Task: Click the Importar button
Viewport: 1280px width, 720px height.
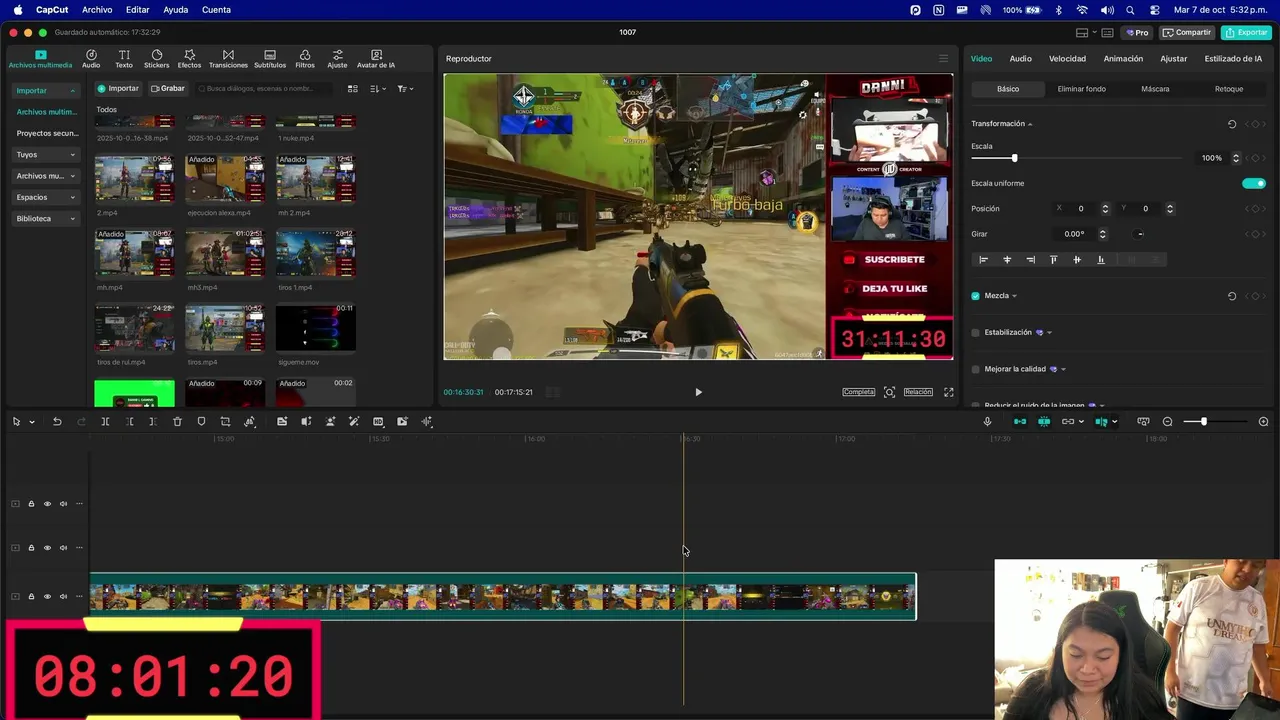Action: tap(118, 89)
